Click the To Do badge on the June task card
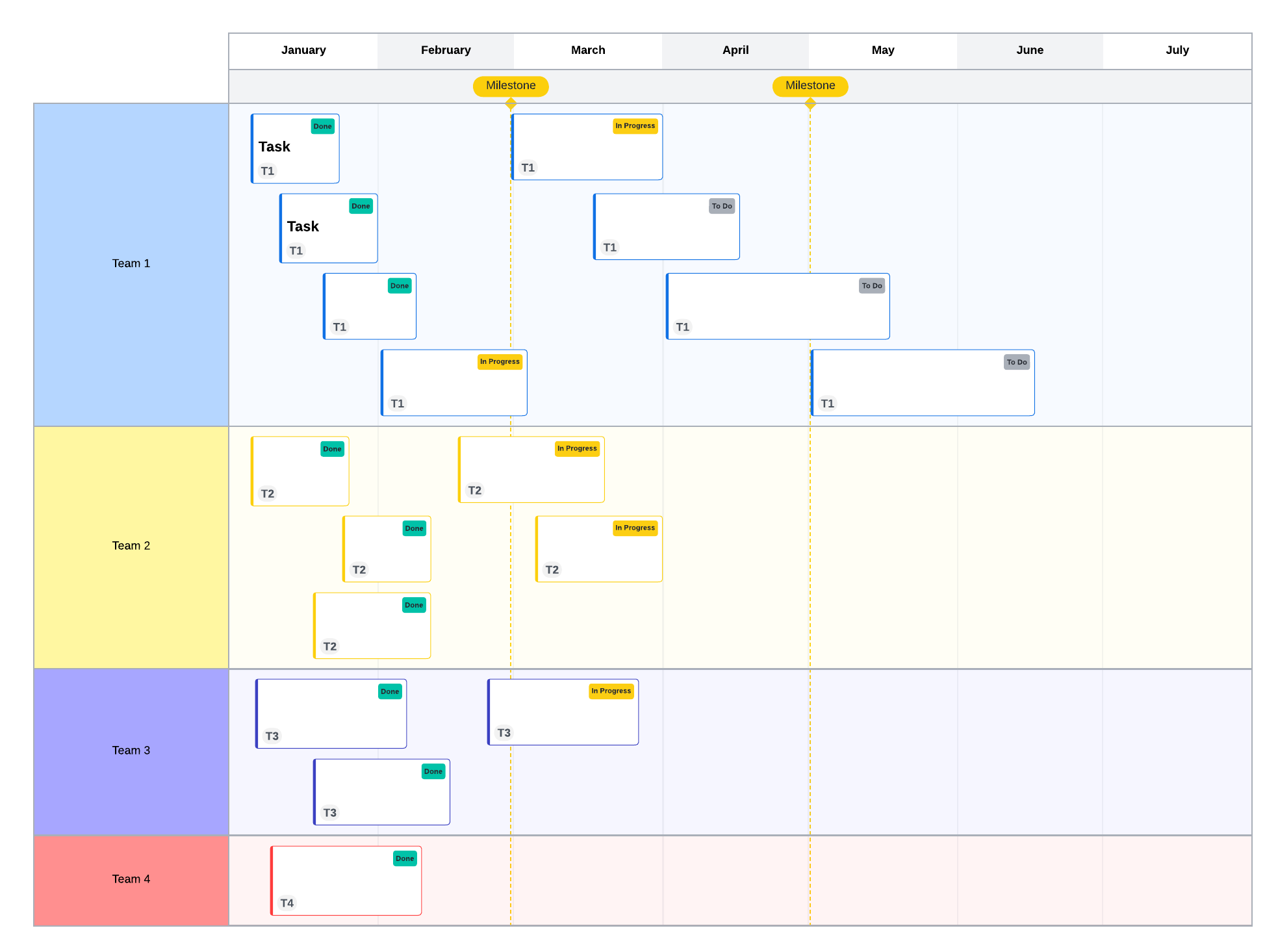The image size is (1278, 952). (1016, 362)
